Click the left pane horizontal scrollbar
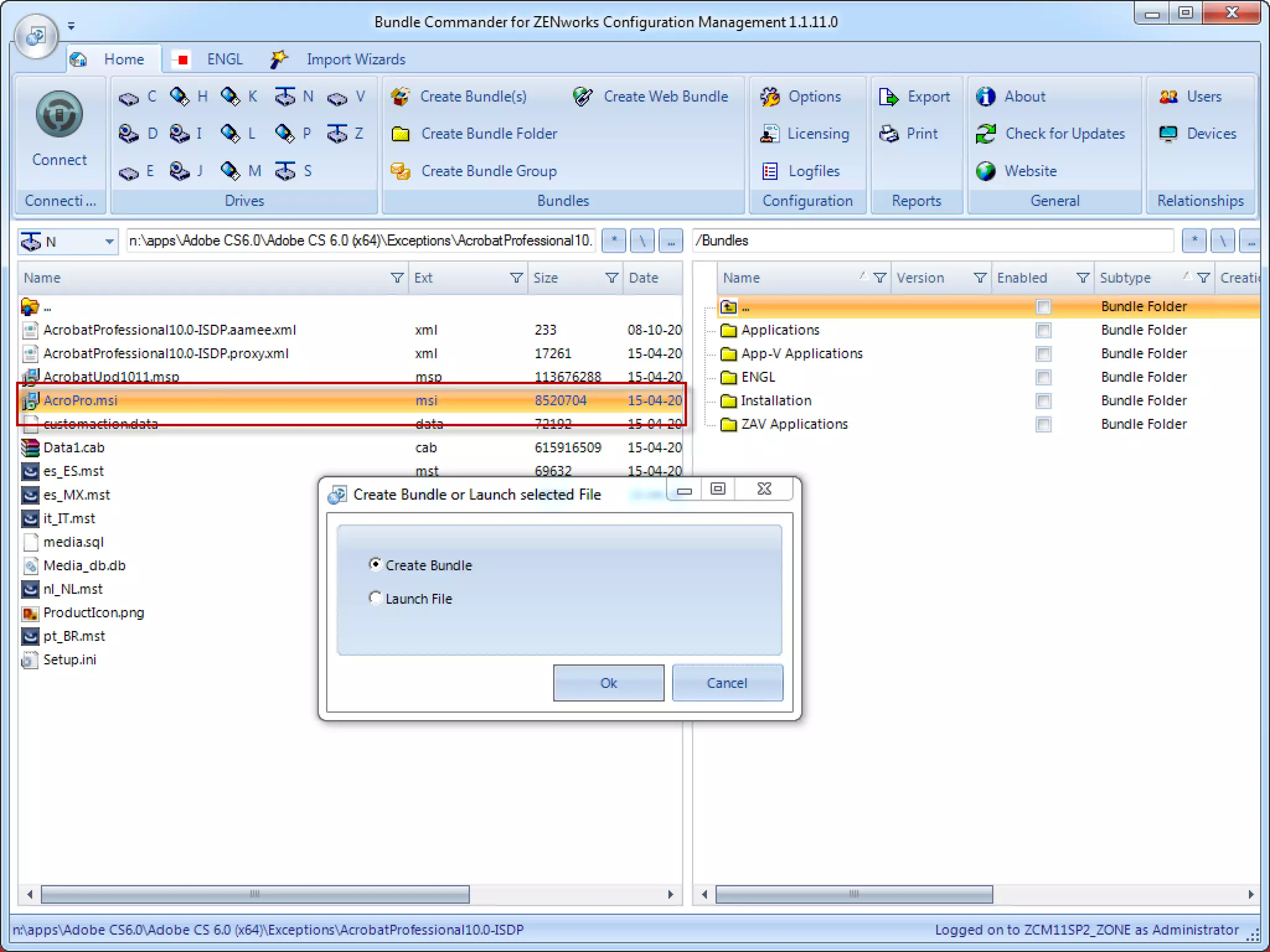1270x952 pixels. coord(254,894)
